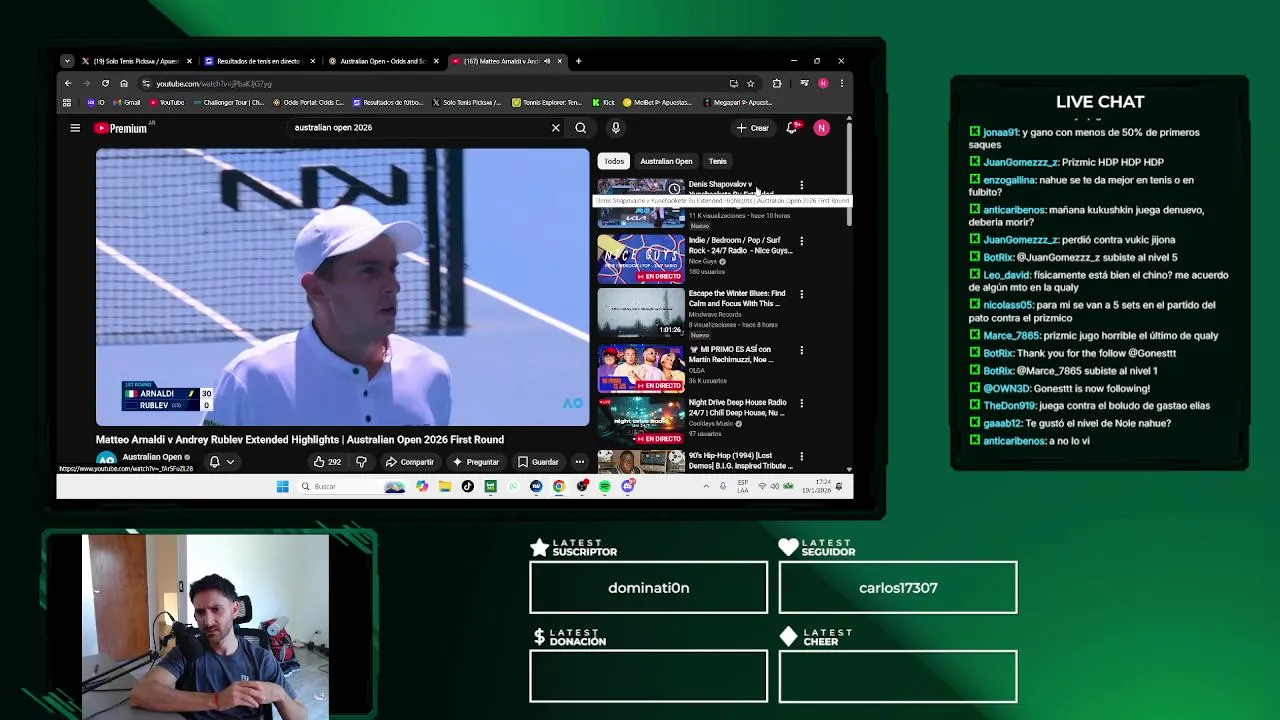Open the Chrome extensions puzzle icon
The image size is (1280, 720).
click(777, 83)
